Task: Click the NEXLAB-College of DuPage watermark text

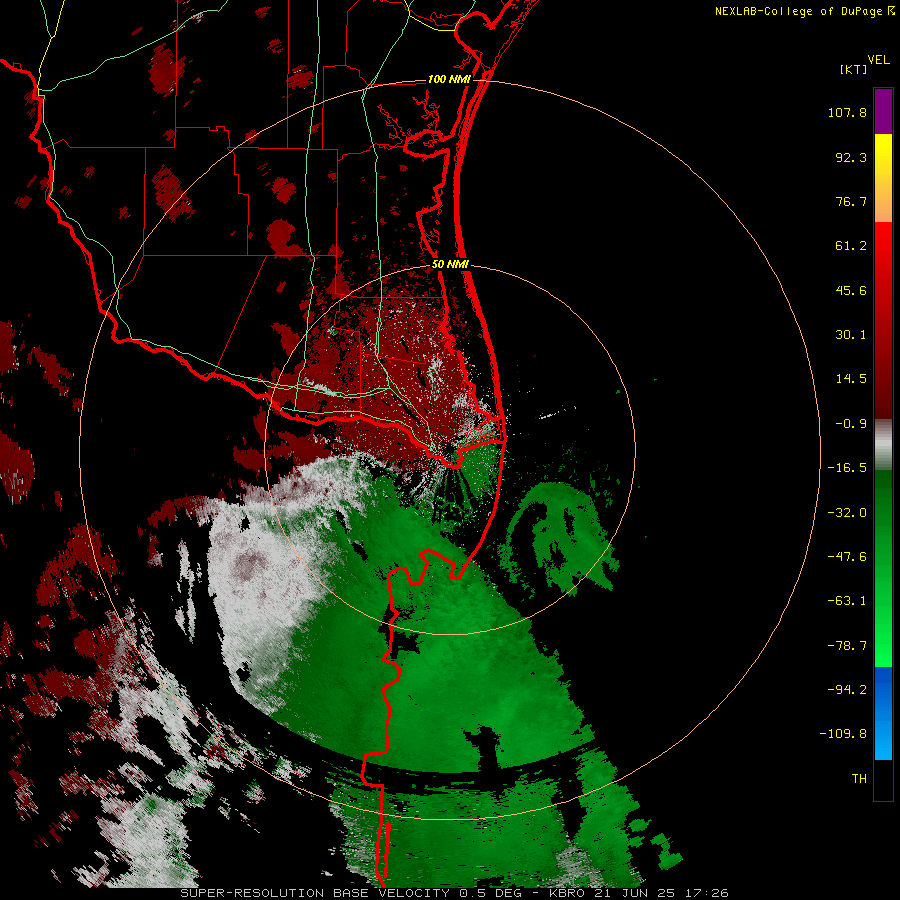Action: click(798, 11)
